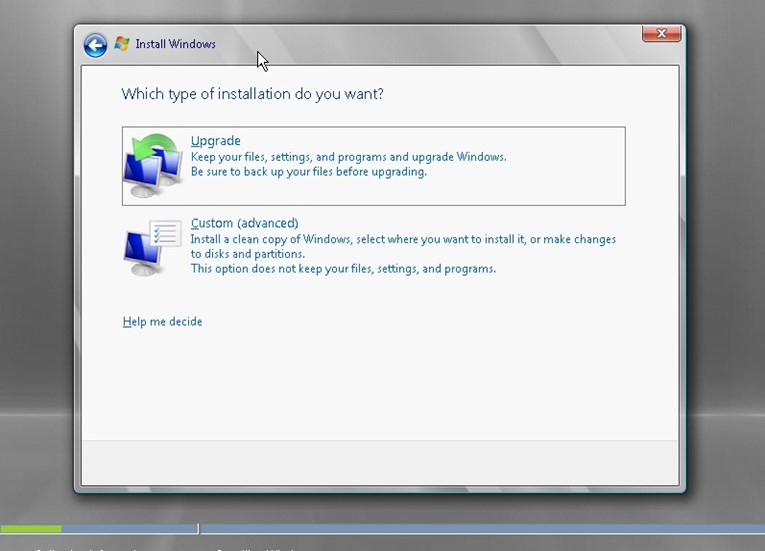
Task: Open the Help me decide link
Action: click(x=162, y=322)
